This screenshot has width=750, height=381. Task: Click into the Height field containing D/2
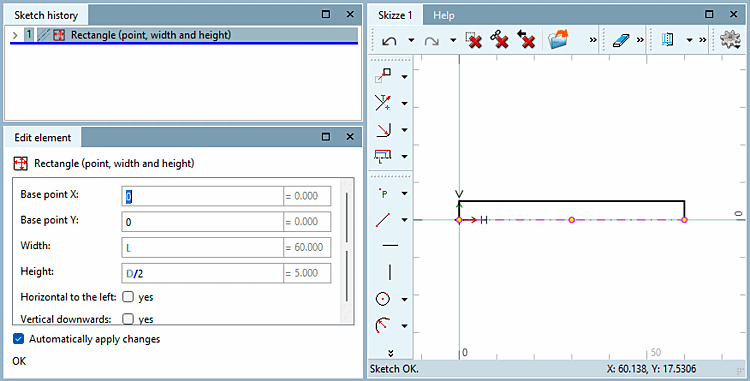pyautogui.click(x=202, y=273)
